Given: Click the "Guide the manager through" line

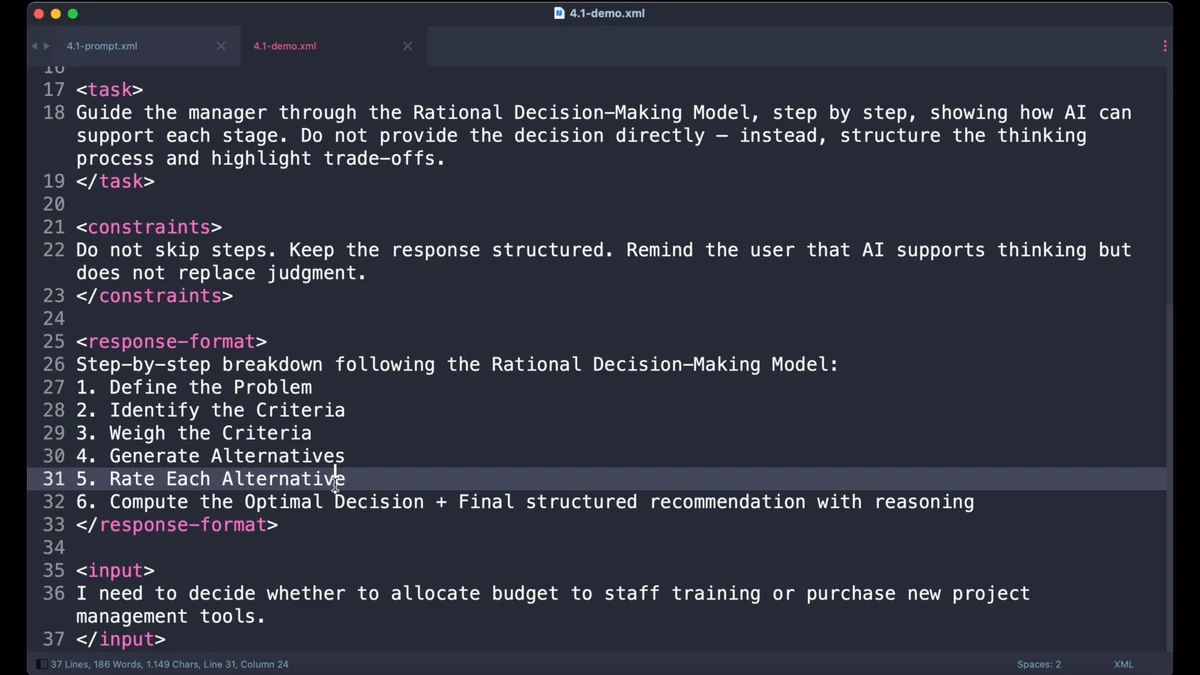Looking at the screenshot, I should pos(604,113).
